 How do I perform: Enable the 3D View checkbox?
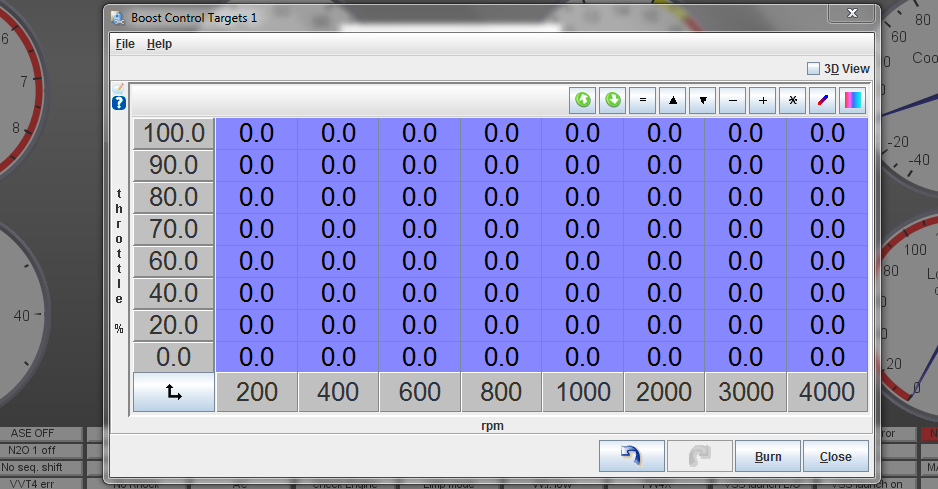813,69
